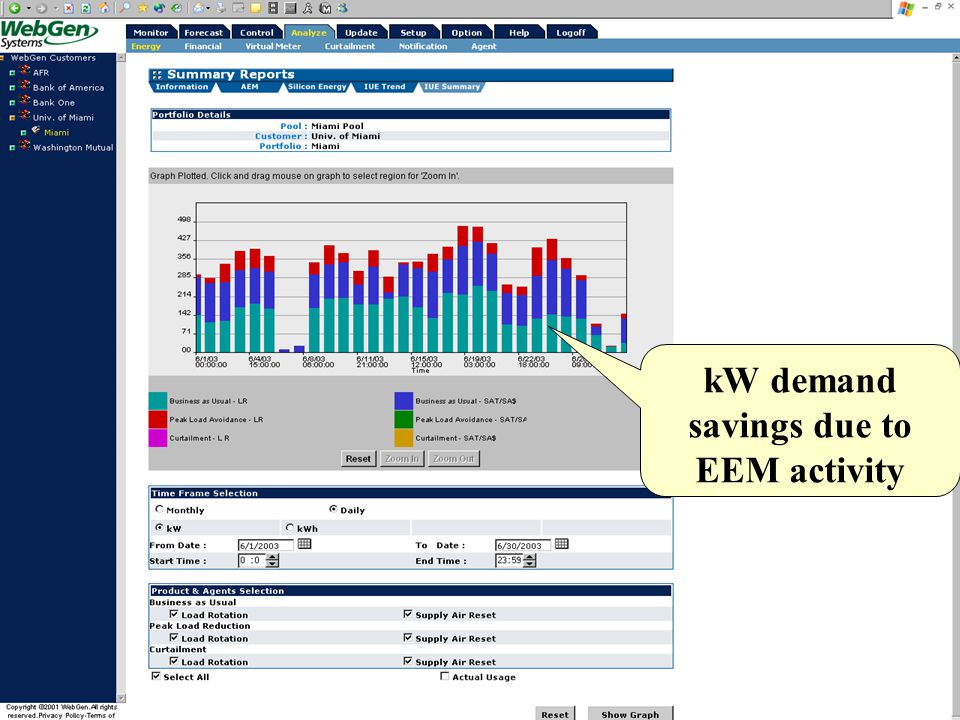Enable the Actual Usage checkbox
The image size is (960, 720).
pyautogui.click(x=445, y=676)
